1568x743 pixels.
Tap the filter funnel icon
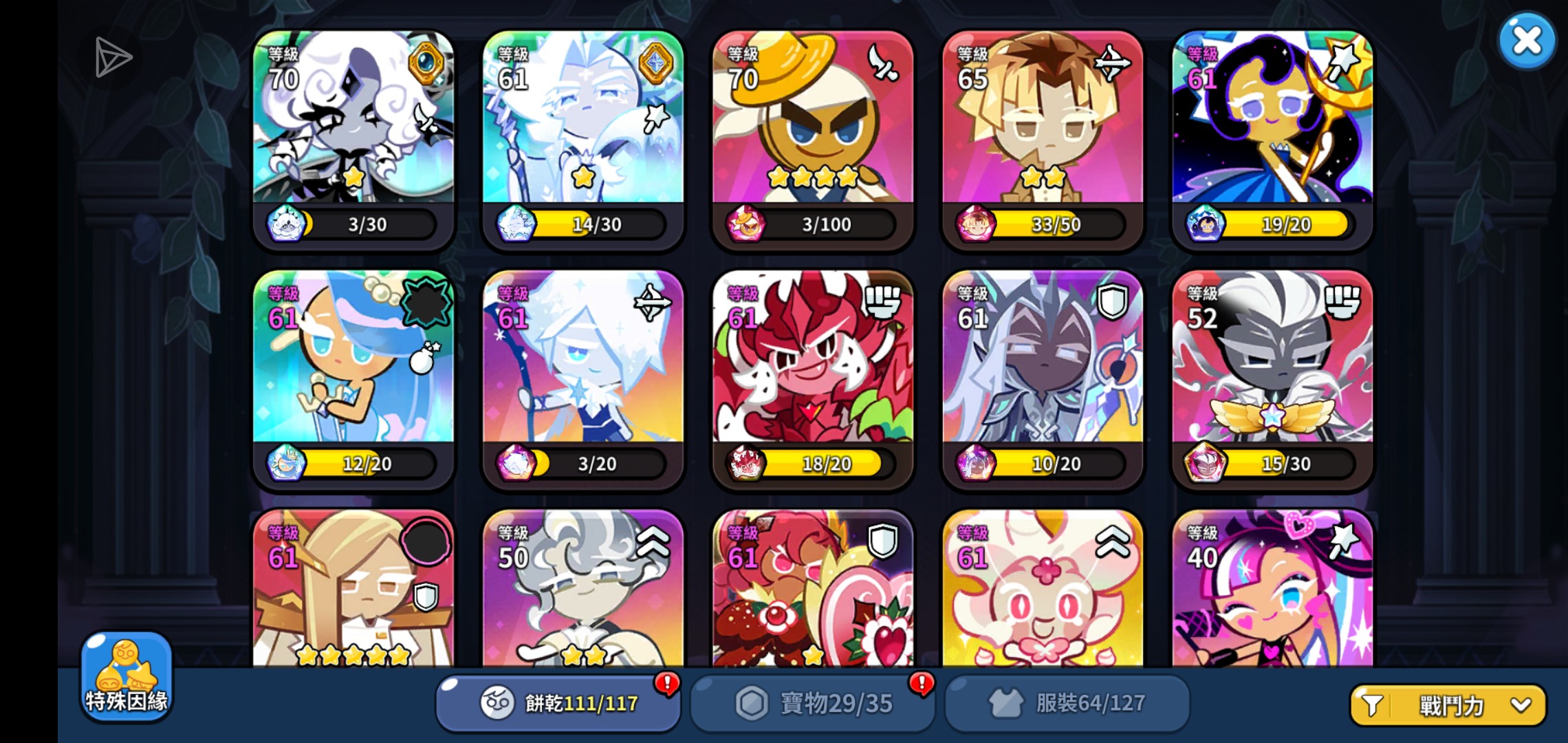click(1372, 705)
